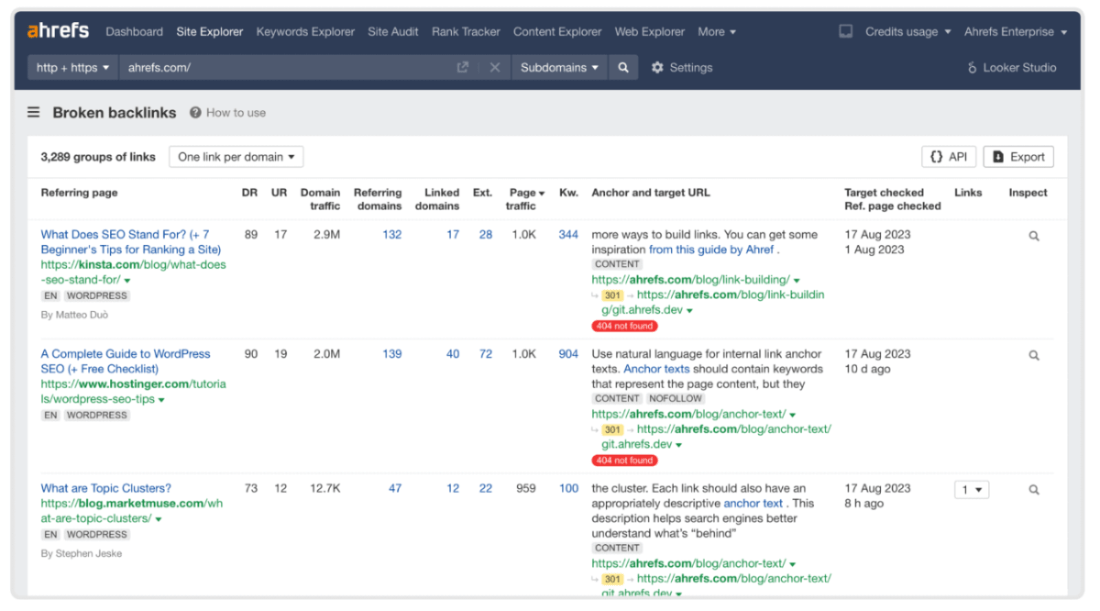Open the Subdomains mode dropdown
The width and height of the screenshot is (1100, 611).
pos(559,67)
